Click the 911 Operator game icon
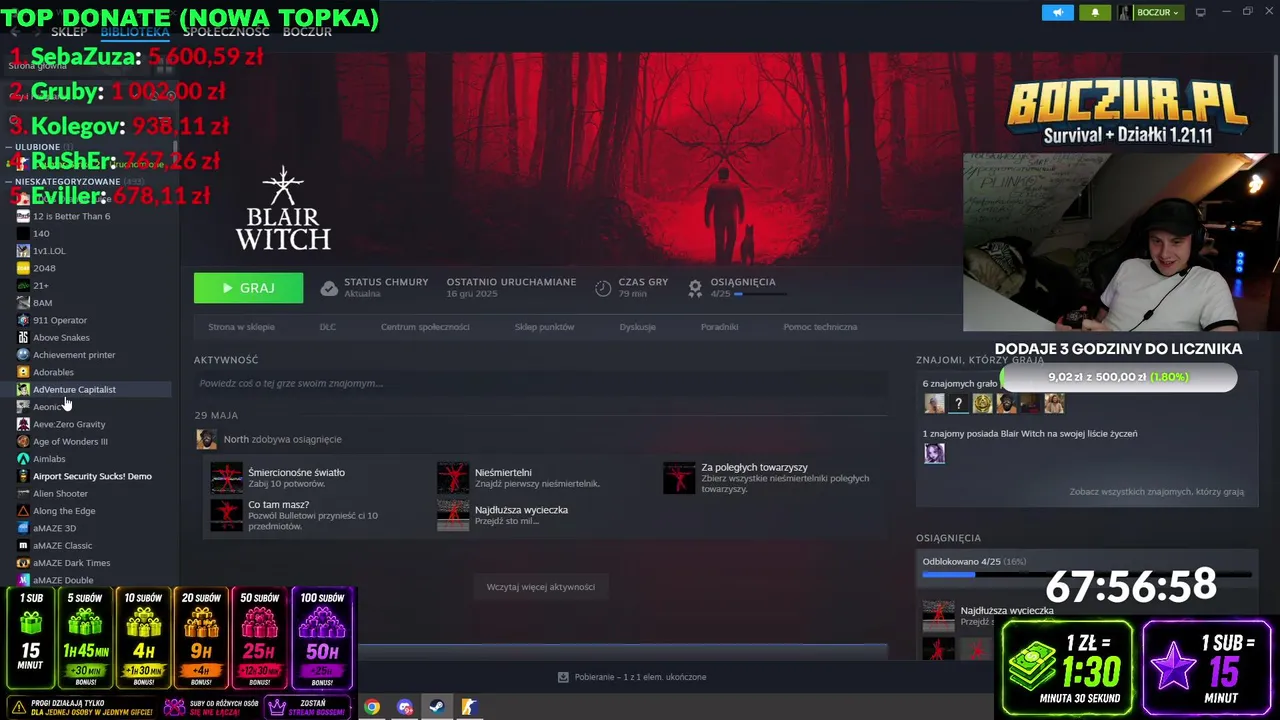The height and width of the screenshot is (720, 1280). click(x=23, y=320)
